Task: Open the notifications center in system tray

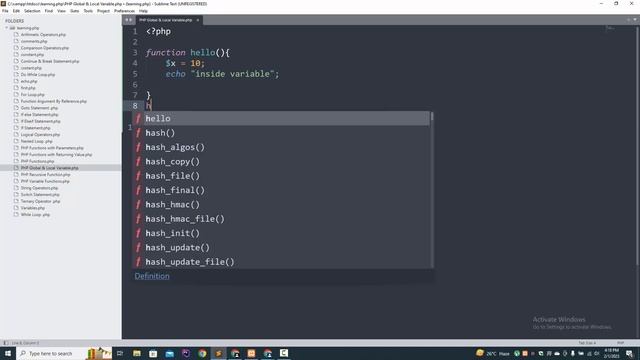Action: click(x=629, y=353)
